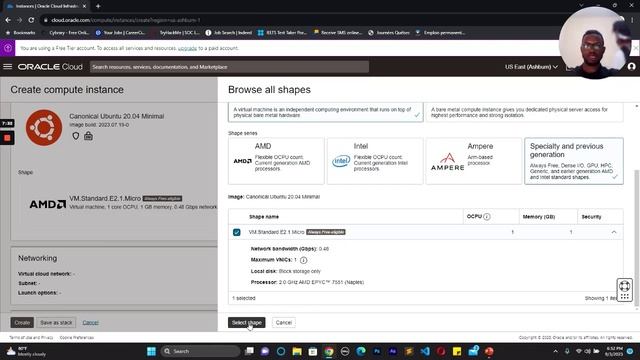Show hidden system tray icons
This screenshot has width=640, height=360.
(x=556, y=351)
